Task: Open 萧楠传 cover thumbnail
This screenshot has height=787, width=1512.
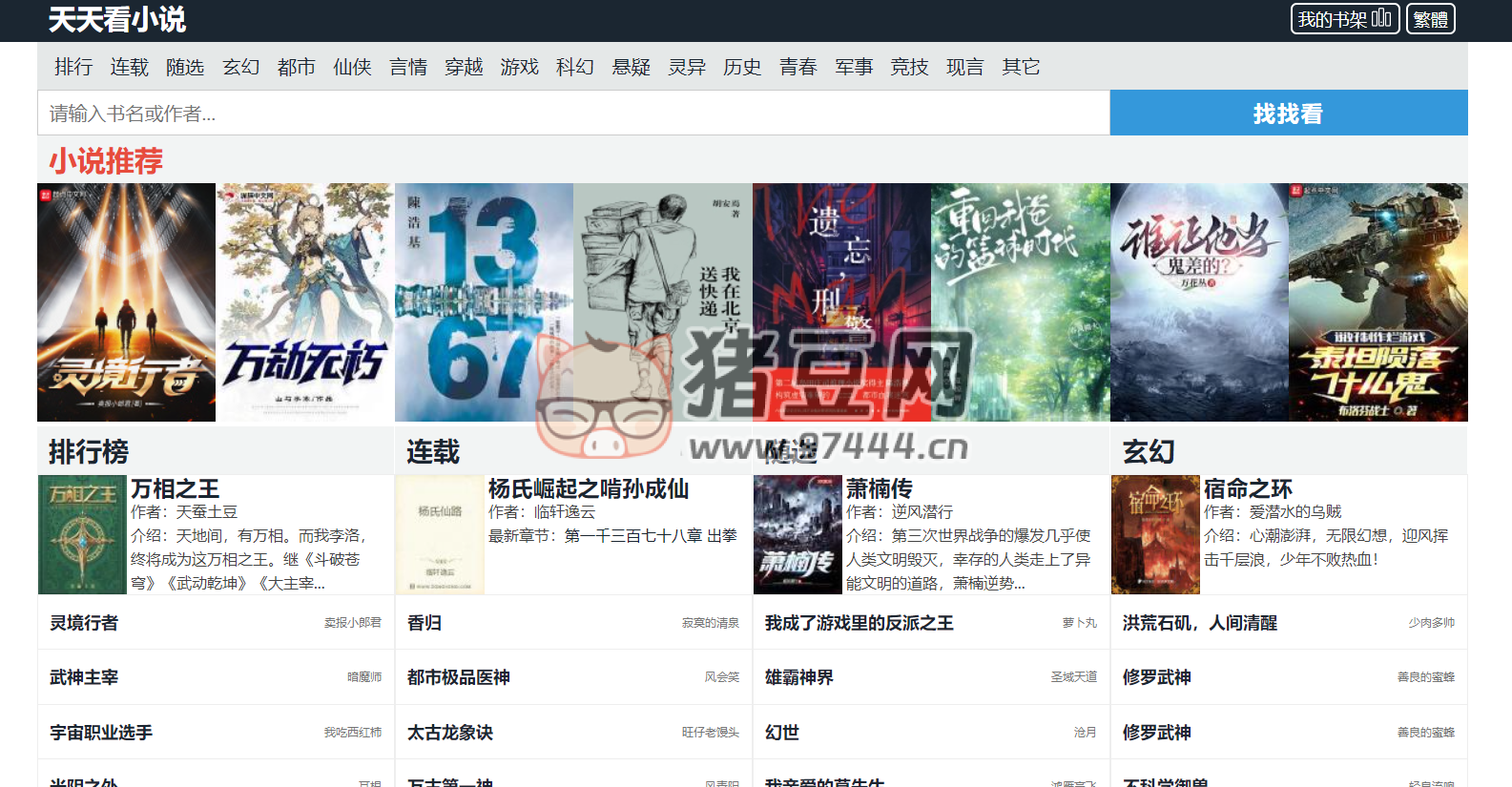Action: pos(797,534)
